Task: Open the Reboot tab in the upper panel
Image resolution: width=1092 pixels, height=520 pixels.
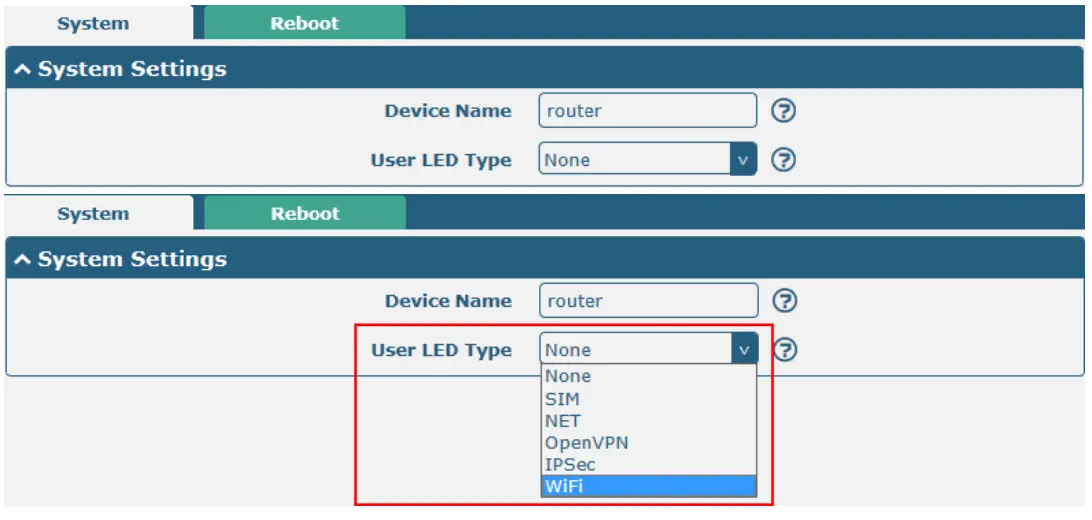Action: click(x=304, y=23)
